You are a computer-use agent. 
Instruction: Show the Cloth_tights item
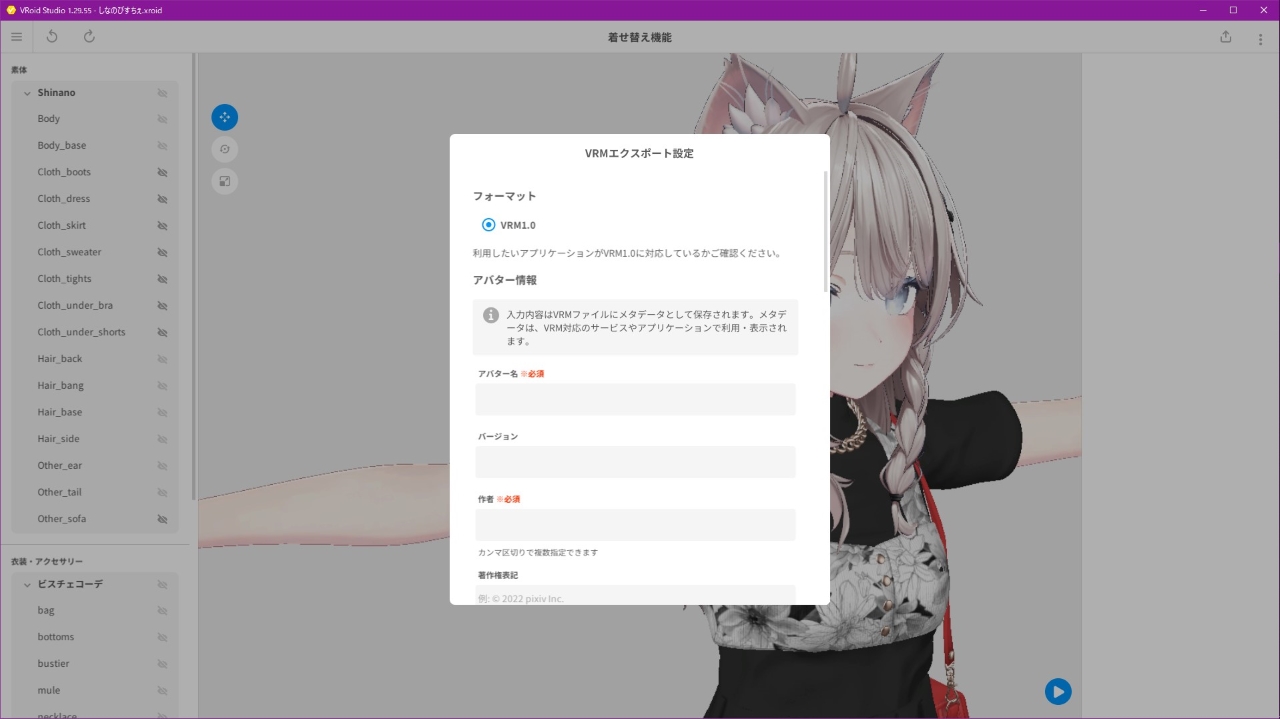coord(162,279)
